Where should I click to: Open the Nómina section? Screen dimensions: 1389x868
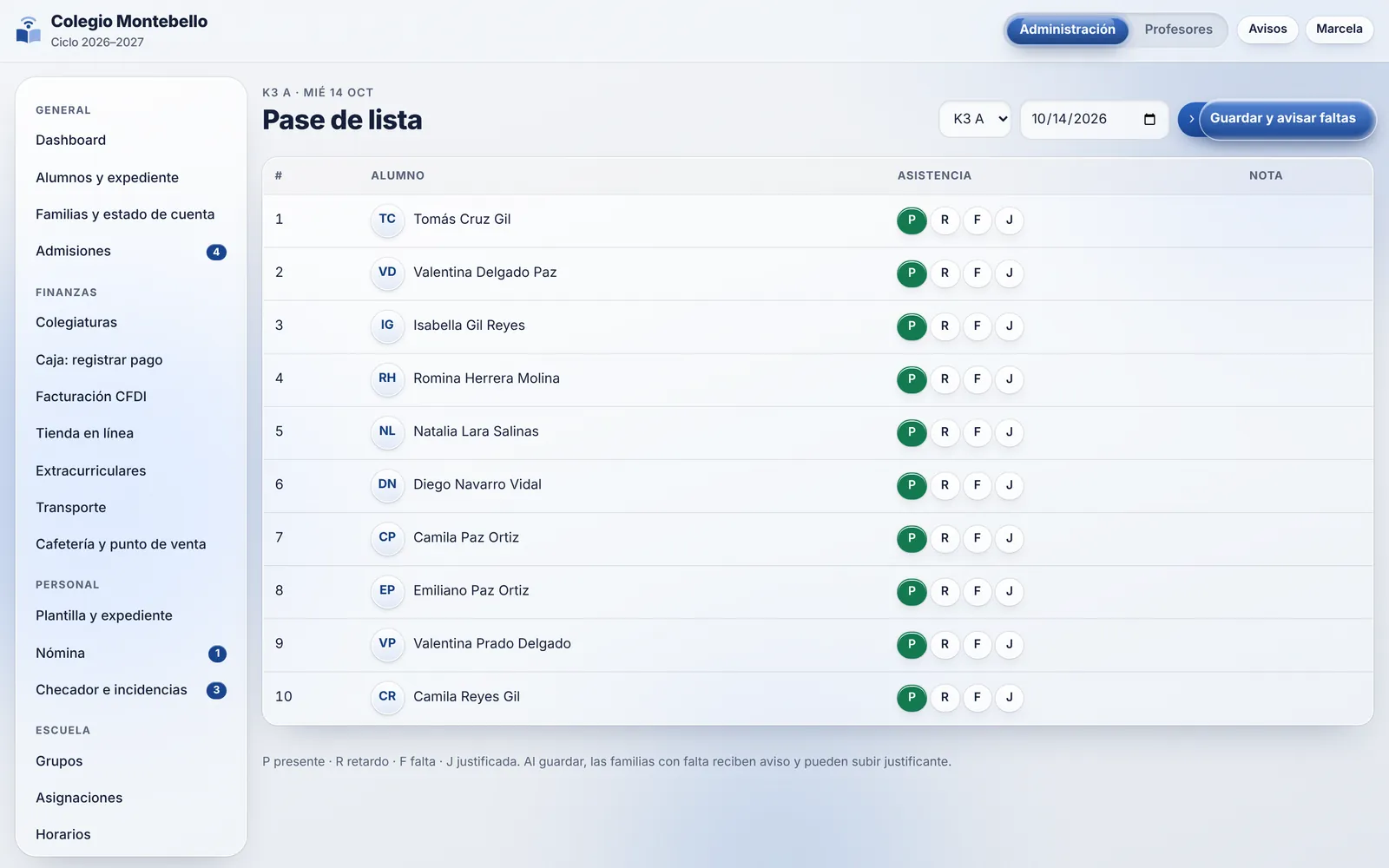click(x=131, y=654)
